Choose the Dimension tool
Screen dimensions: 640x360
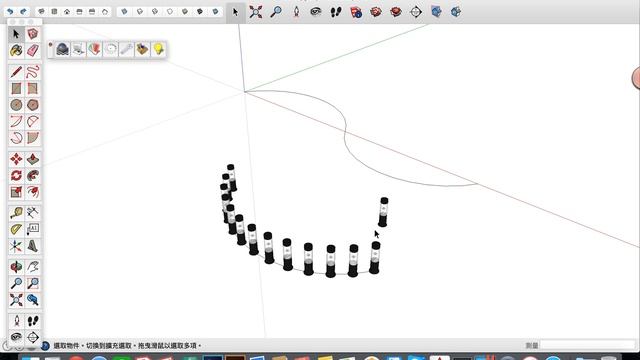tap(33, 213)
